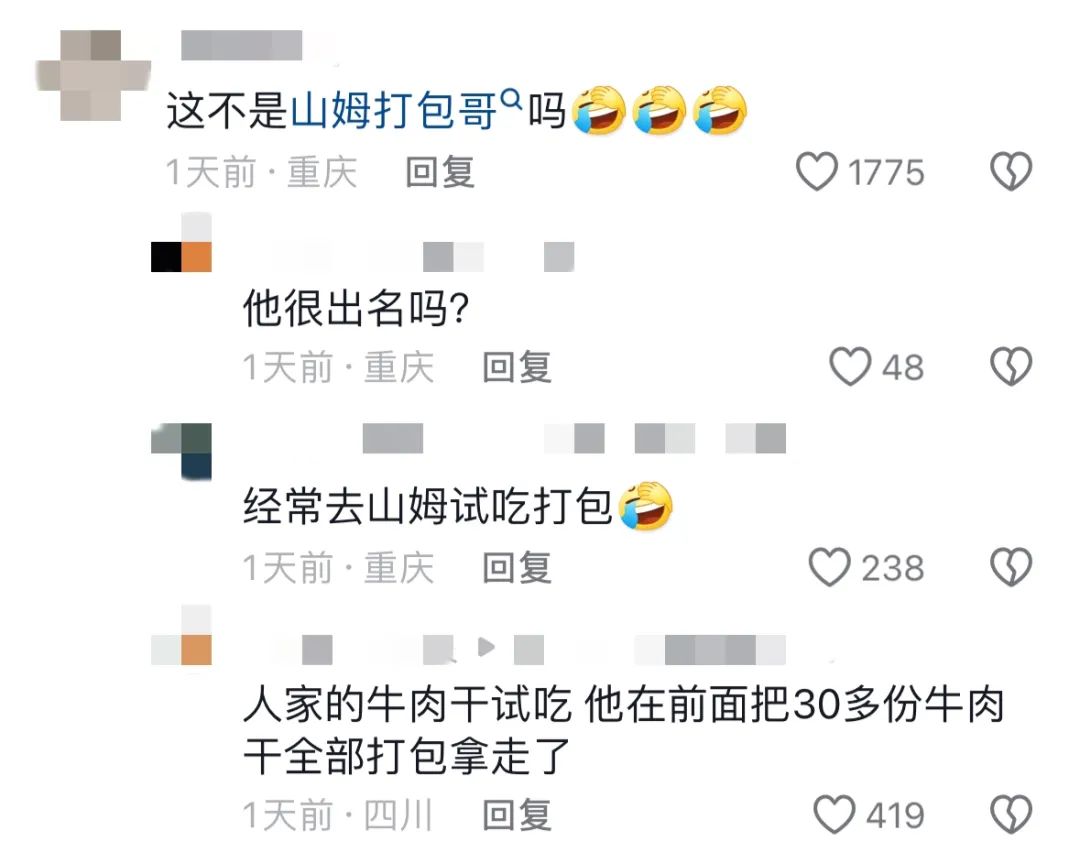Screen dimensions: 1080x863
Task: Like the 他很出名吗 reply
Action: [850, 366]
